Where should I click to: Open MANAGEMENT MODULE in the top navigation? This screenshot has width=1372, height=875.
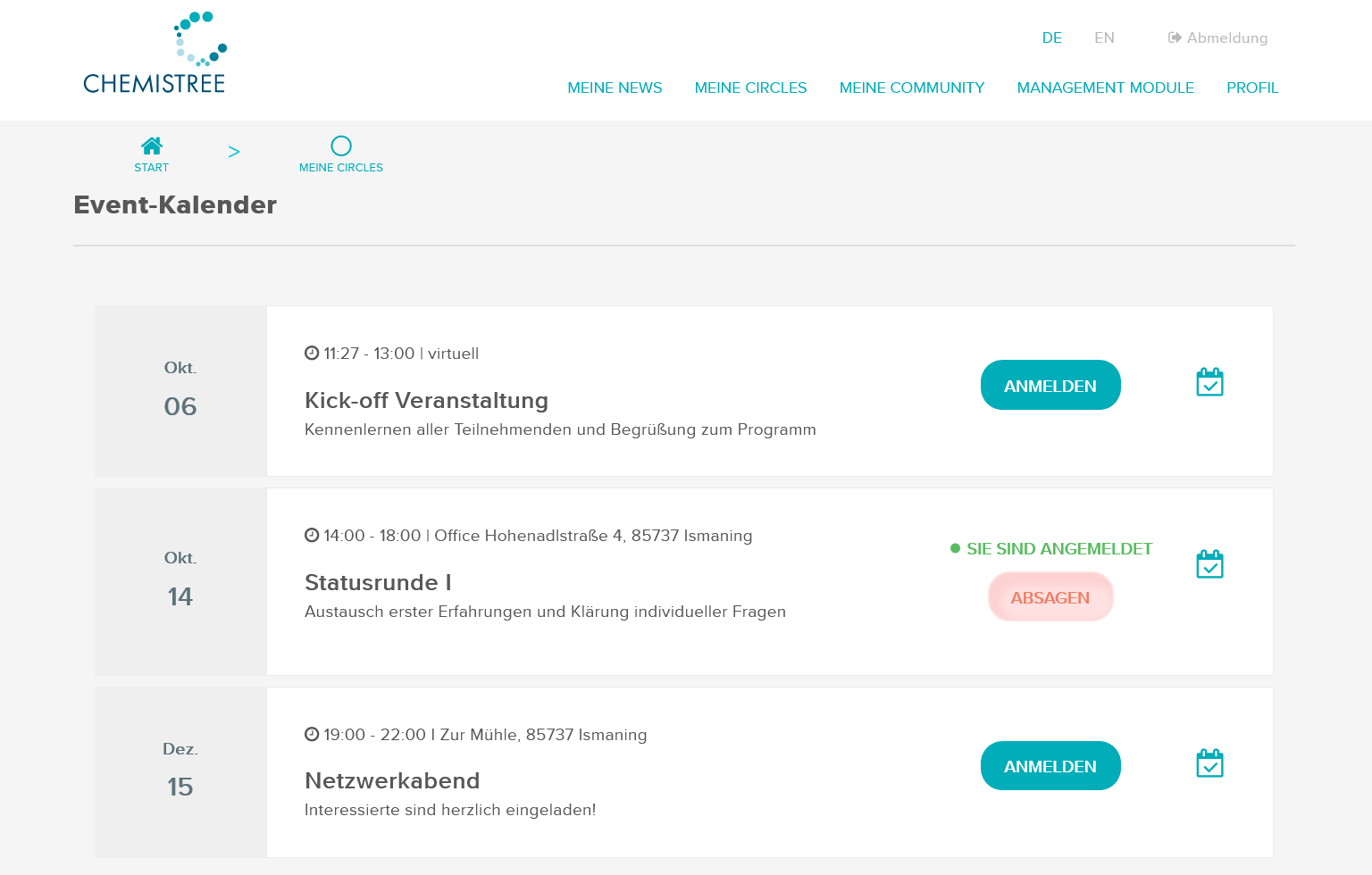click(x=1105, y=87)
